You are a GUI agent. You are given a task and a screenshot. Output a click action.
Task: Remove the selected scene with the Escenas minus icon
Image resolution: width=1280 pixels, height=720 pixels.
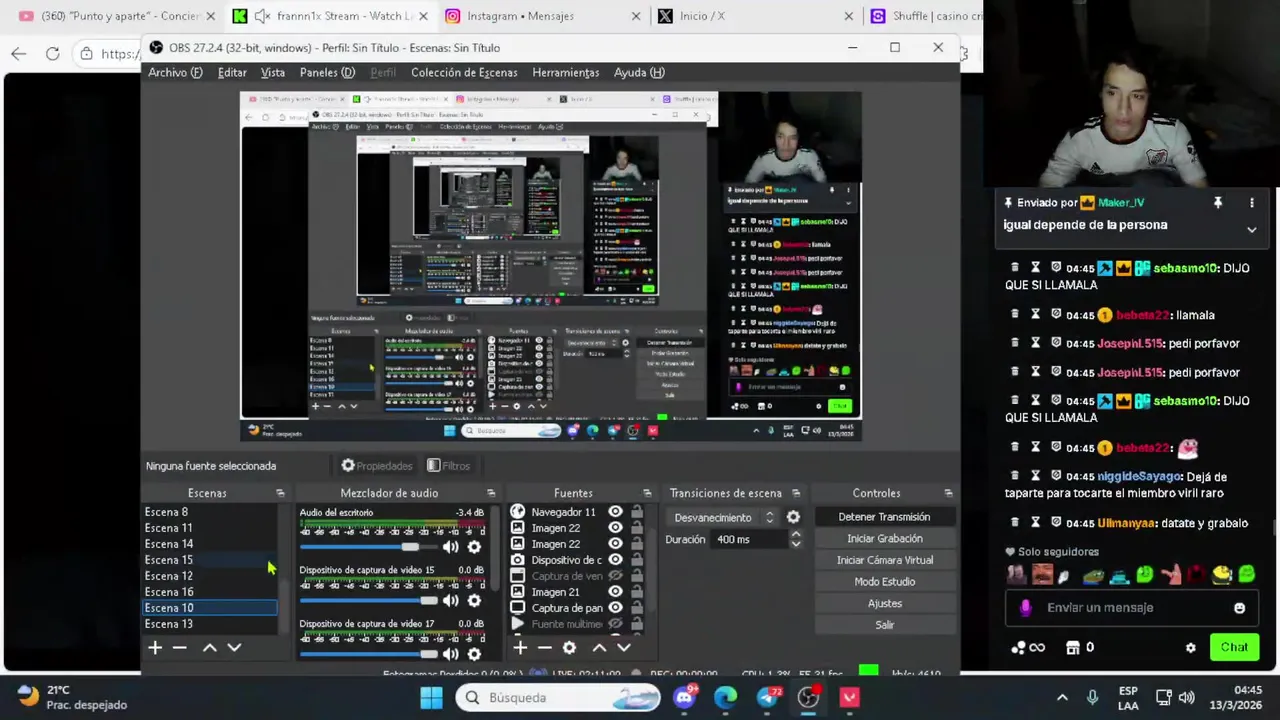179,648
